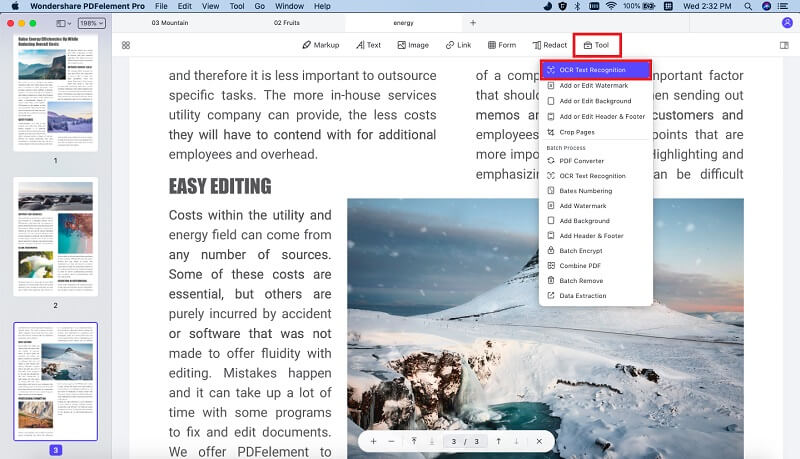Choose Add or Edit Watermark
The height and width of the screenshot is (459, 800).
596,86
